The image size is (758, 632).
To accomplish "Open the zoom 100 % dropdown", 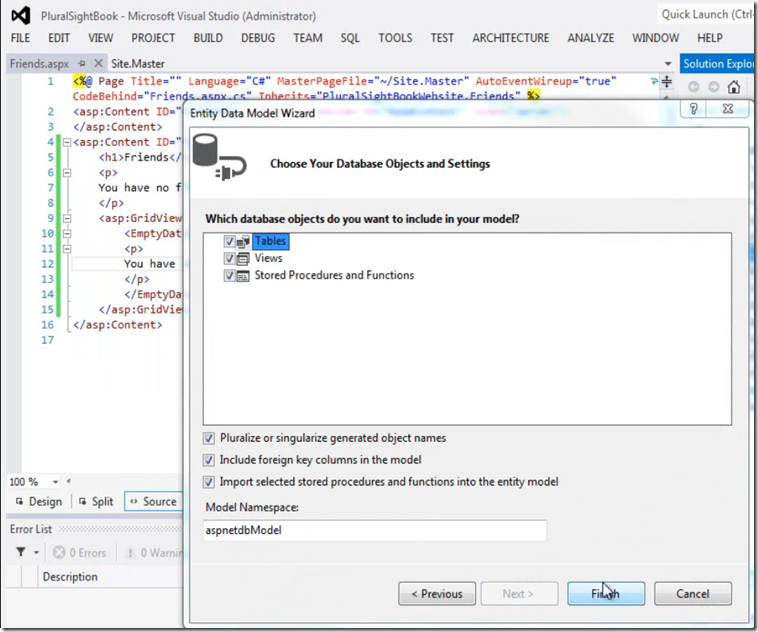I will point(55,482).
